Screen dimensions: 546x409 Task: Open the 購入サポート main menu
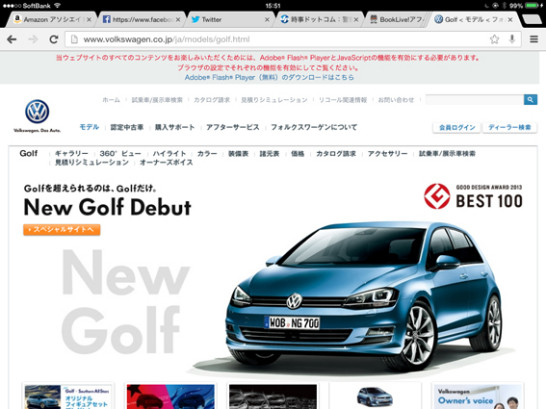coord(175,127)
